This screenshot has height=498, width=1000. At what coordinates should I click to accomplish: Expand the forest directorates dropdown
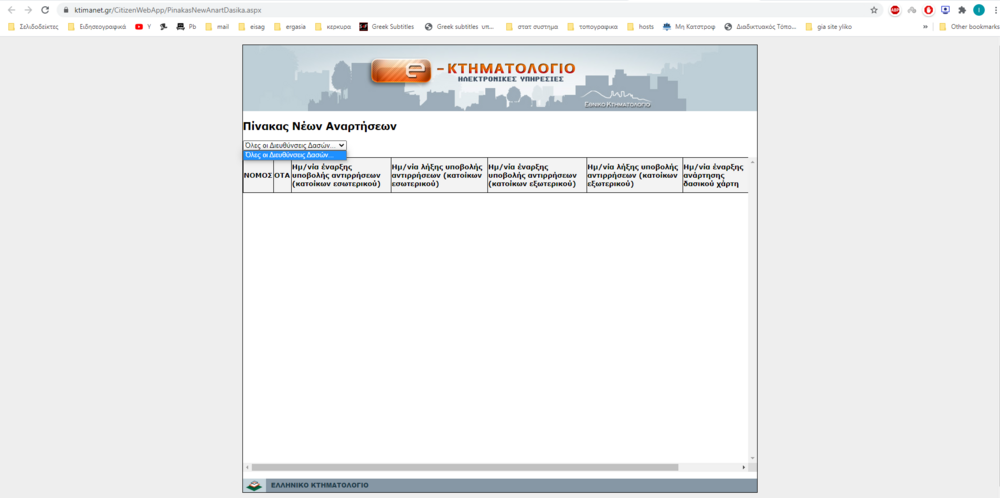[x=294, y=145]
